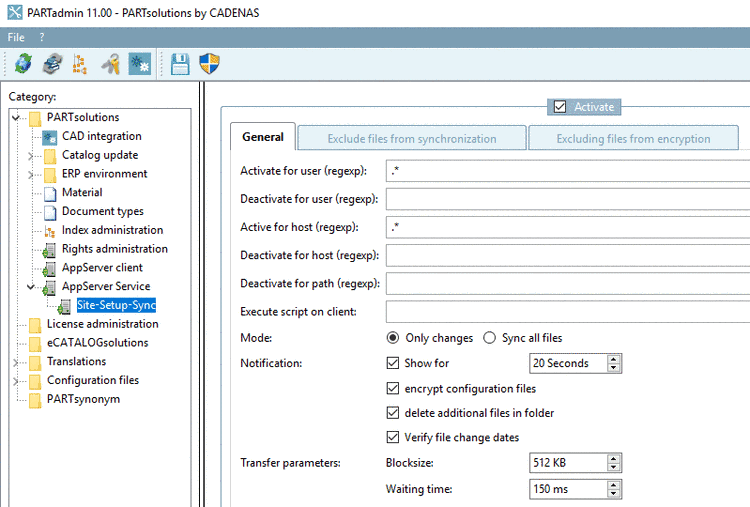Click the catalog update globe toolbar icon

click(x=23, y=64)
